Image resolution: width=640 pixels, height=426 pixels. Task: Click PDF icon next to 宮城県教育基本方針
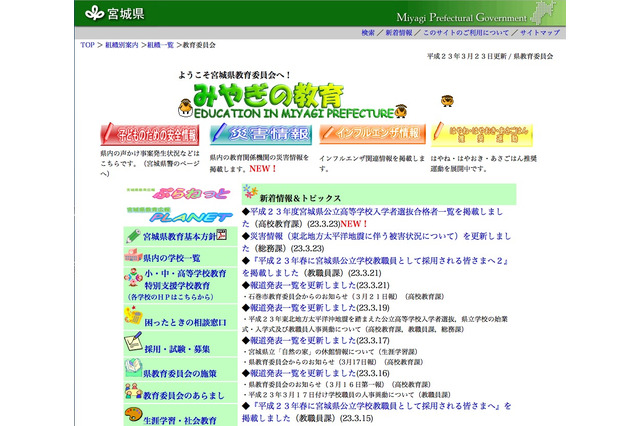tap(221, 235)
